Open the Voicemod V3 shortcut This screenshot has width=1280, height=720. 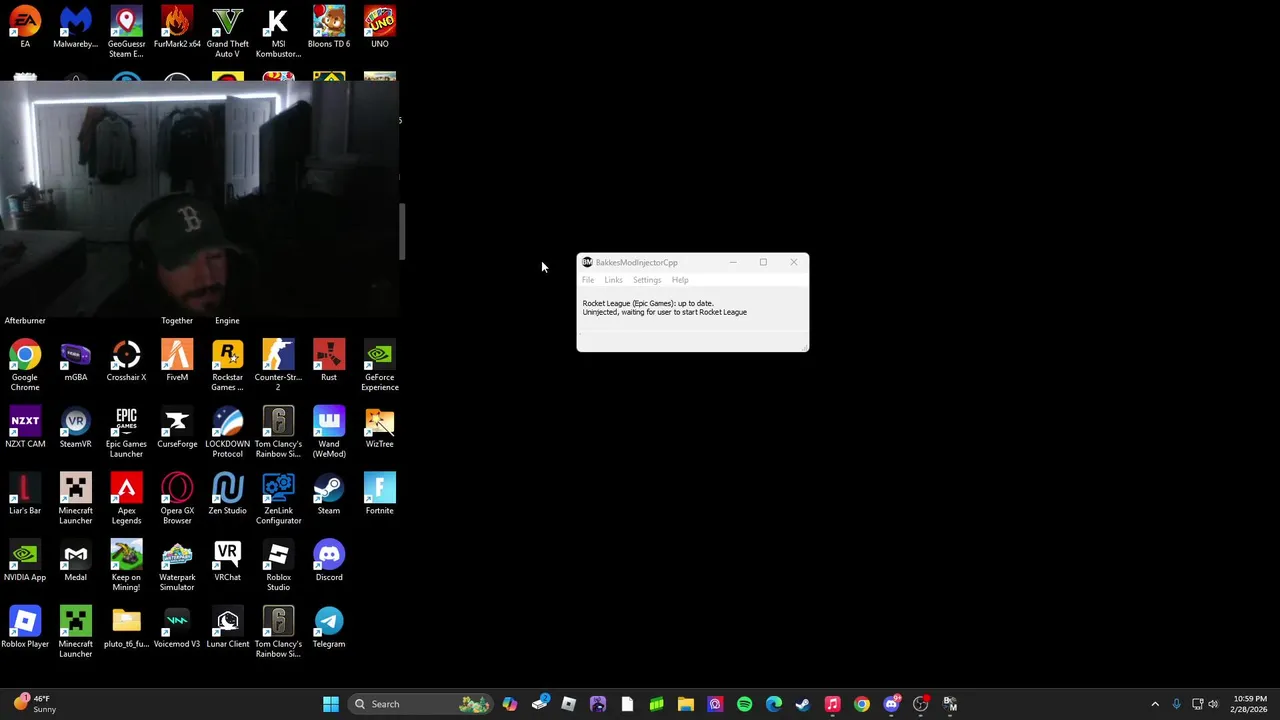(177, 628)
